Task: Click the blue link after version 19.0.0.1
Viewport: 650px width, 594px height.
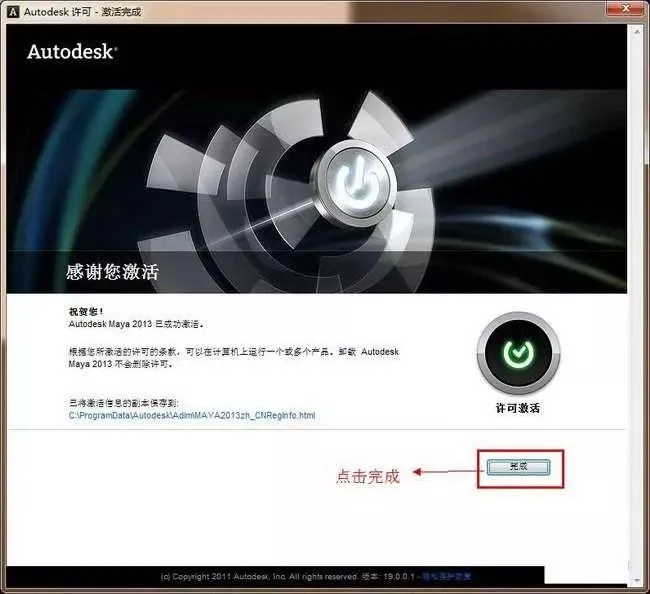Action: [447, 576]
